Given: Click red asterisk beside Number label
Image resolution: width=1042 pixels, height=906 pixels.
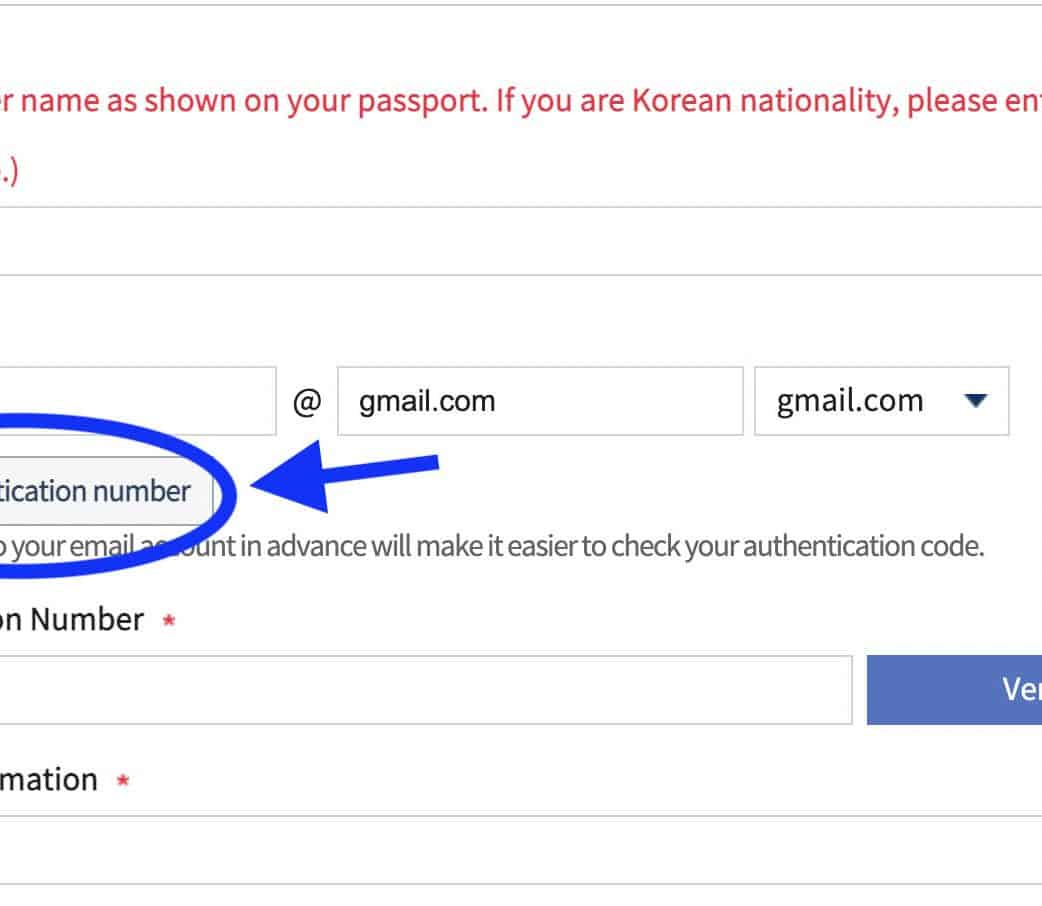Looking at the screenshot, I should pos(169,622).
